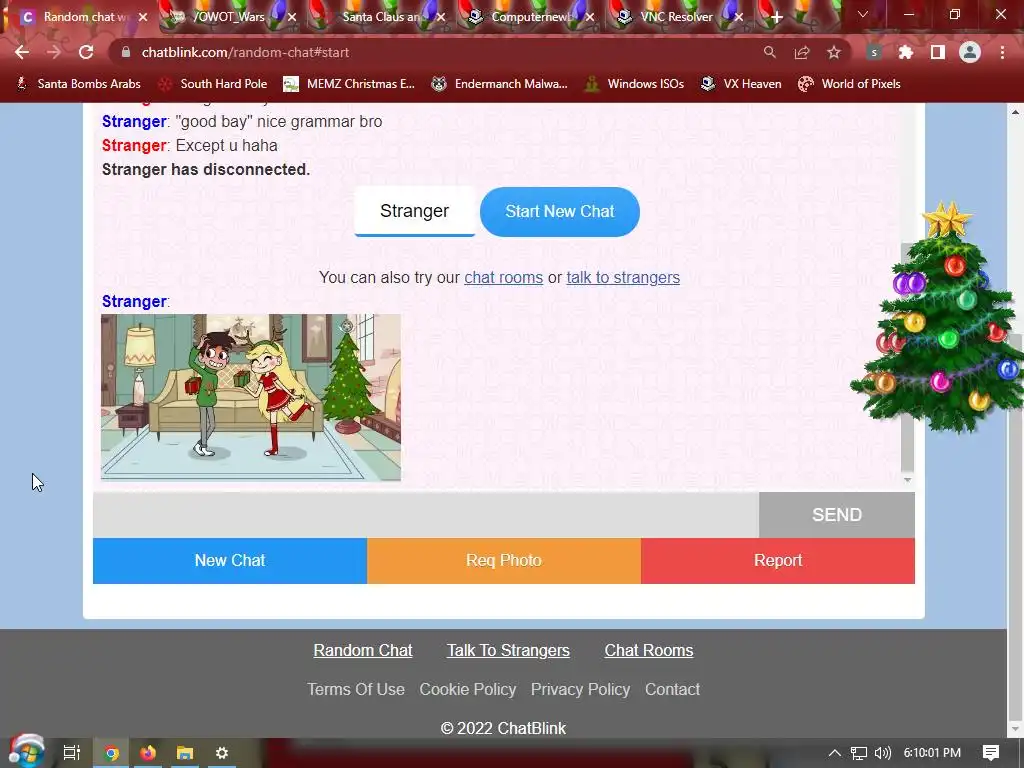This screenshot has height=768, width=1024.
Task: Click chat box scroll down arrow
Action: 907,480
